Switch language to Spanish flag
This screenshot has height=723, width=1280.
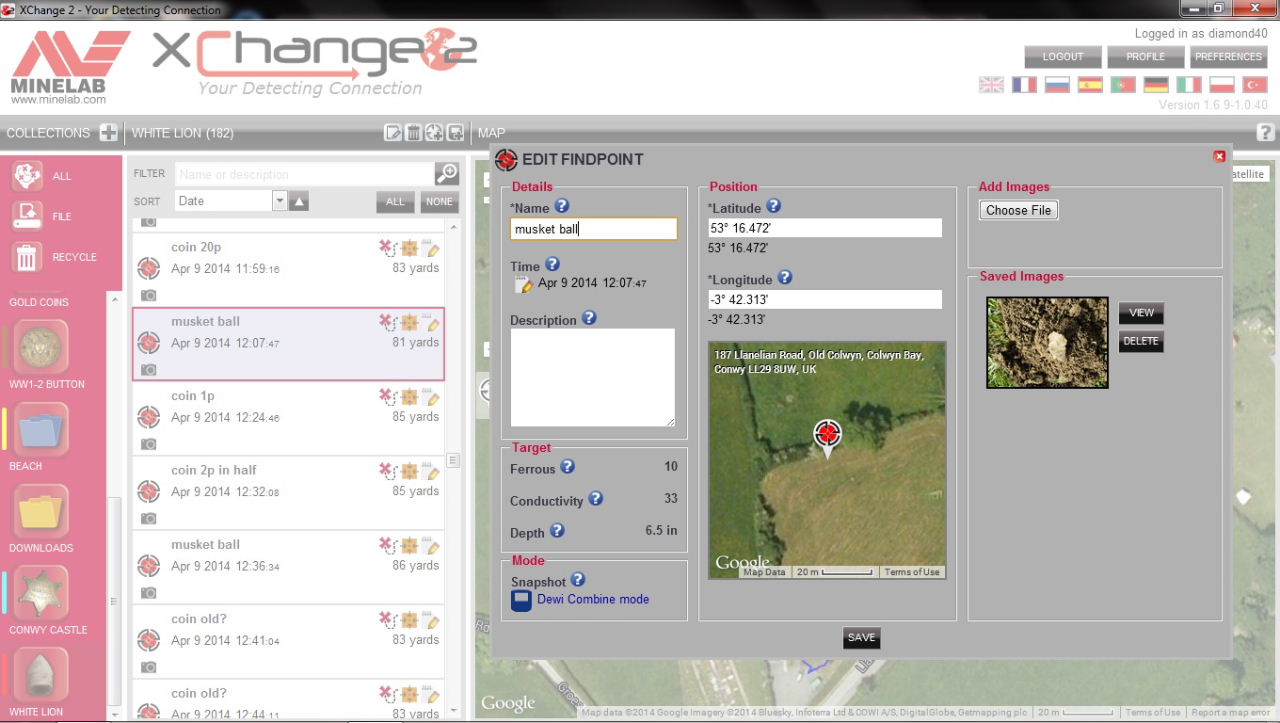pyautogui.click(x=1090, y=85)
